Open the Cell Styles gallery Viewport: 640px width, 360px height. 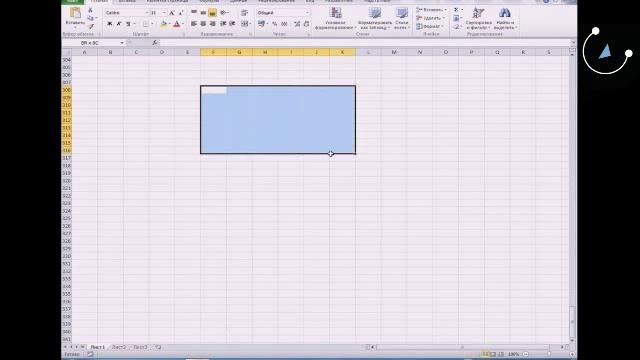click(402, 18)
